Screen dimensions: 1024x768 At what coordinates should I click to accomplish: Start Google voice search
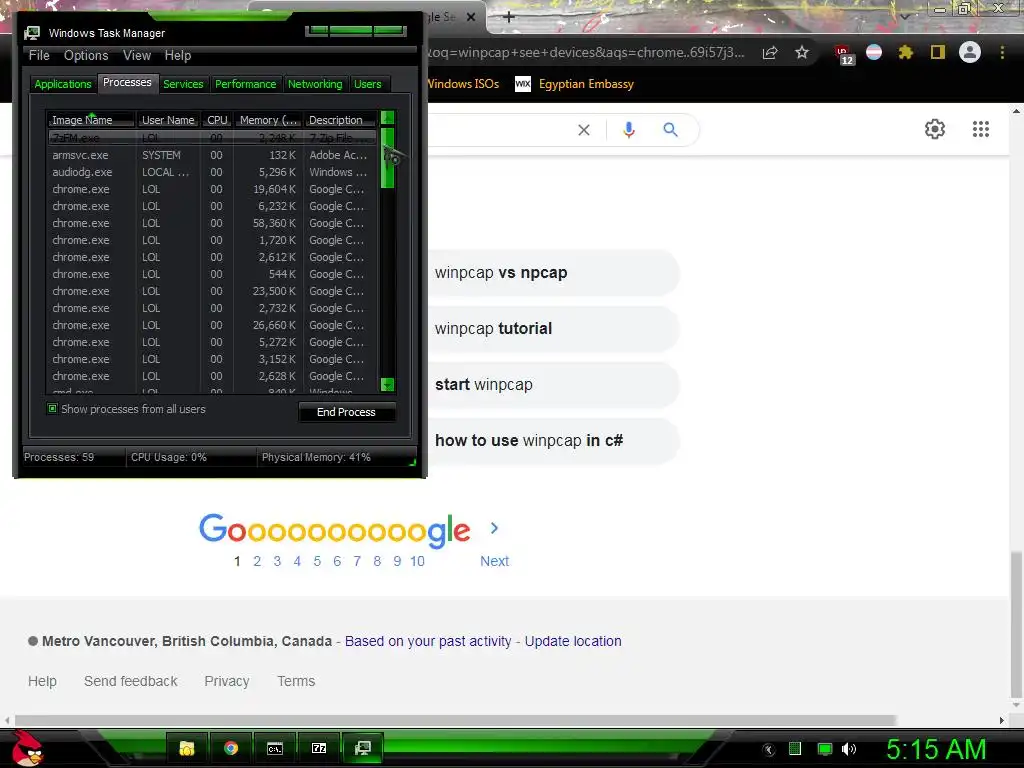tap(629, 130)
